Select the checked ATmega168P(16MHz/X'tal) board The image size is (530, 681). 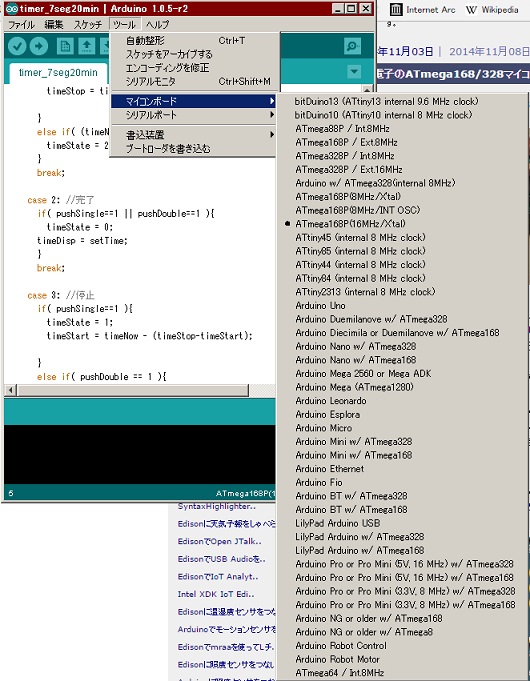[402, 224]
